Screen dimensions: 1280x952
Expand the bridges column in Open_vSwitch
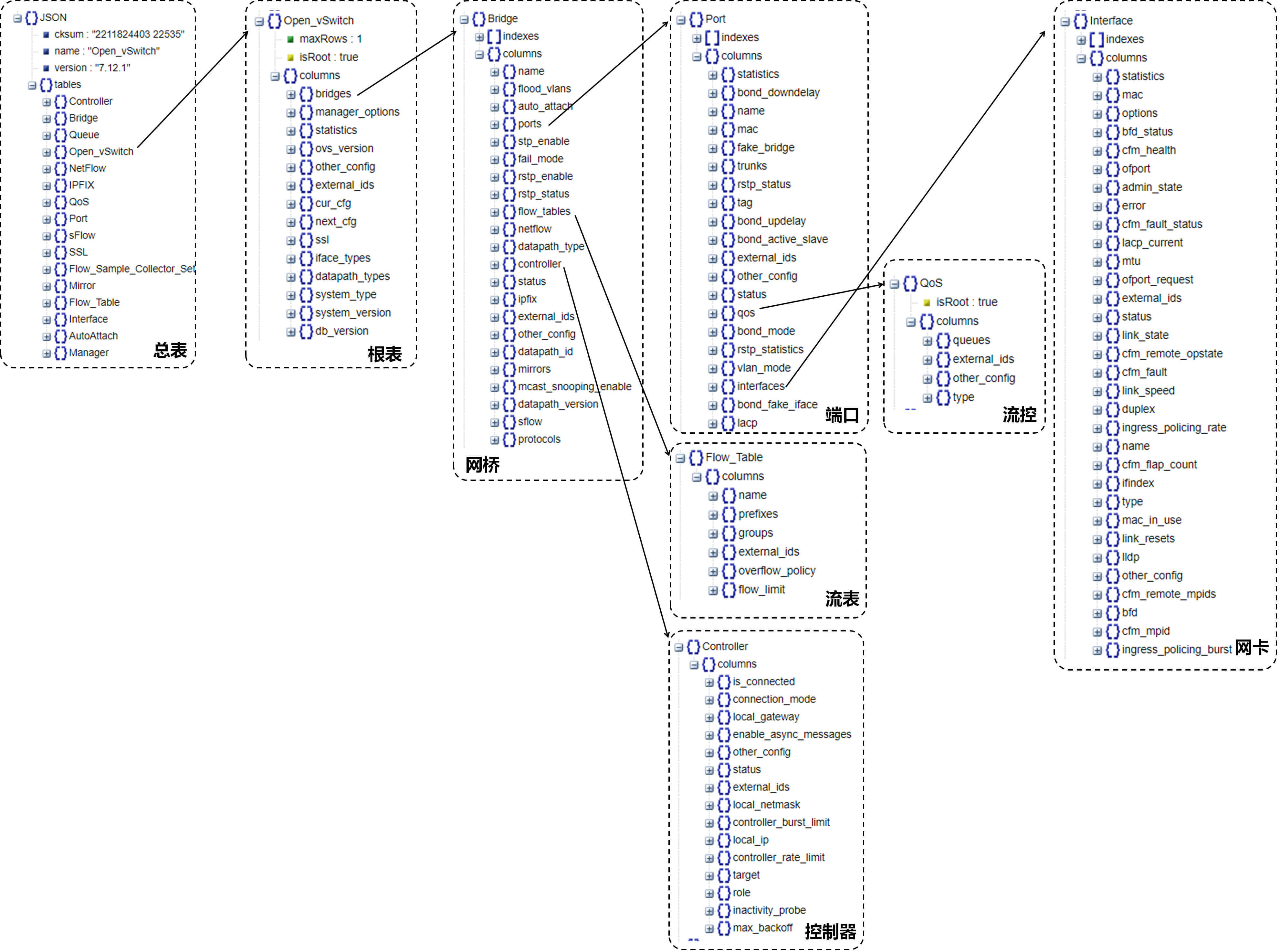(291, 94)
